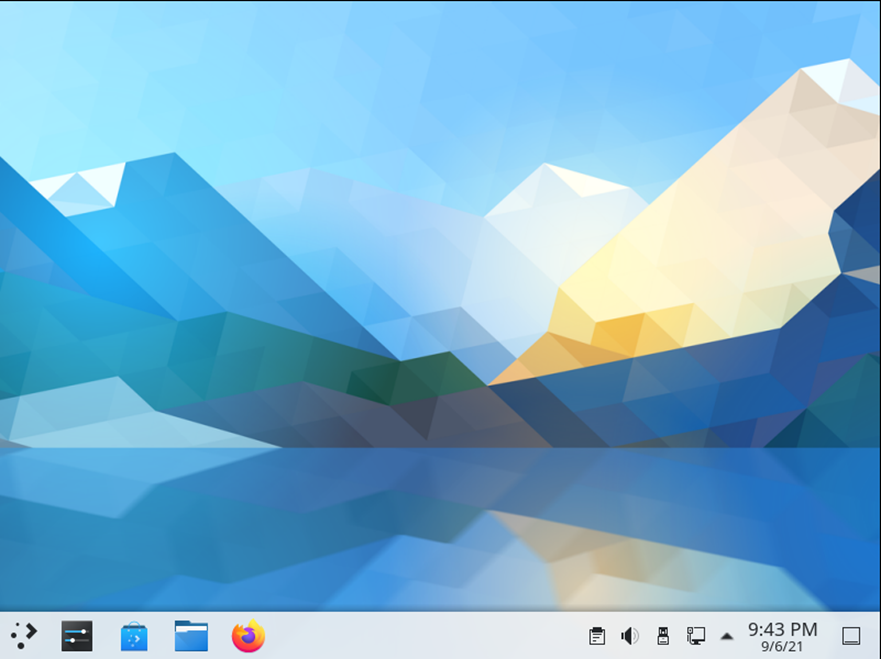
Task: Click the 9:43 PM clock to open the calendar
Action: pyautogui.click(x=782, y=629)
